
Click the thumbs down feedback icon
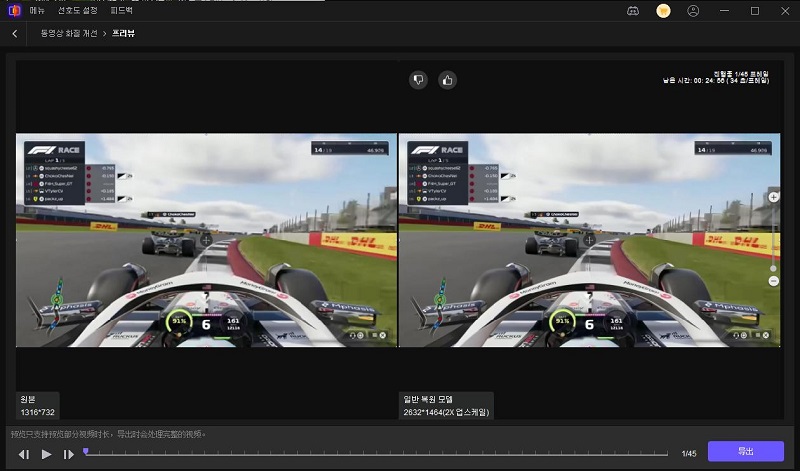419,80
